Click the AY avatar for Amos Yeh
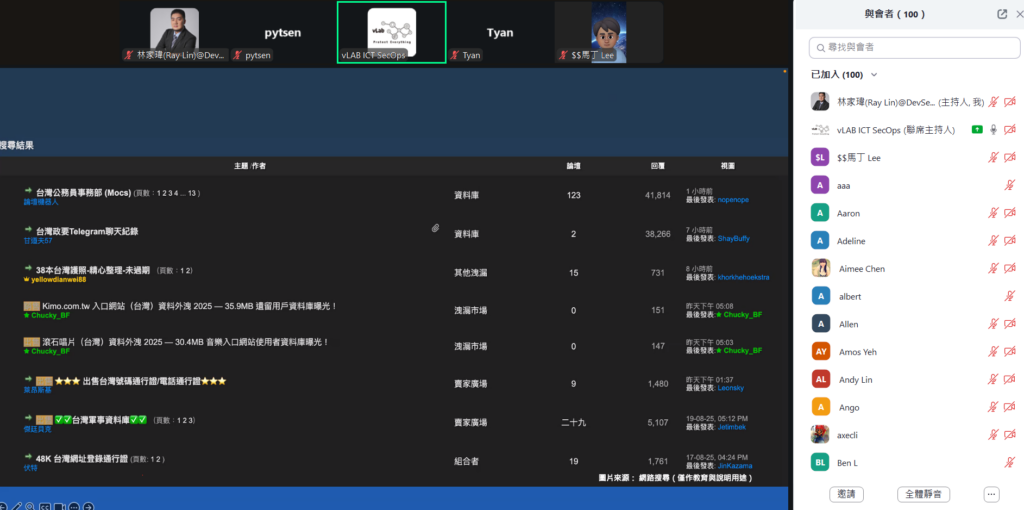The image size is (1024, 510). (x=820, y=352)
